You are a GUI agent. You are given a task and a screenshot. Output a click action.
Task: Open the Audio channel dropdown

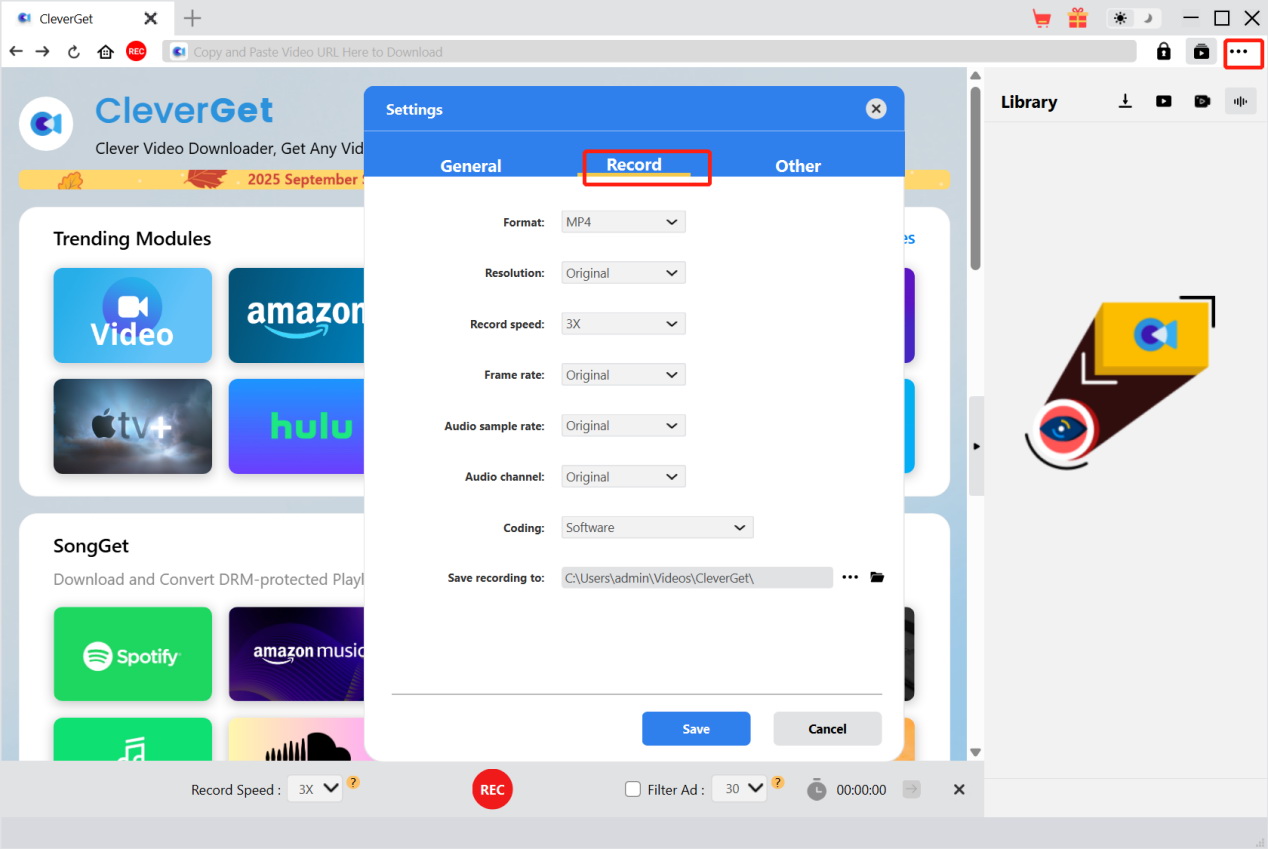pos(623,477)
